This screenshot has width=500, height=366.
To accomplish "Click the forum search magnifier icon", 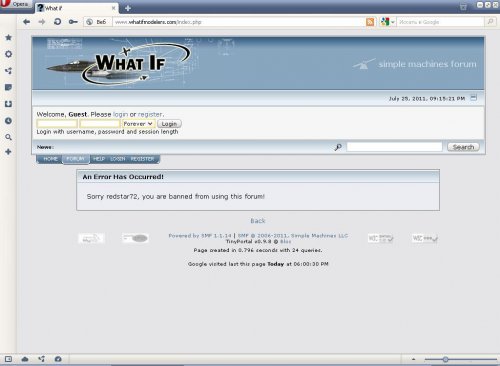I will pos(338,147).
